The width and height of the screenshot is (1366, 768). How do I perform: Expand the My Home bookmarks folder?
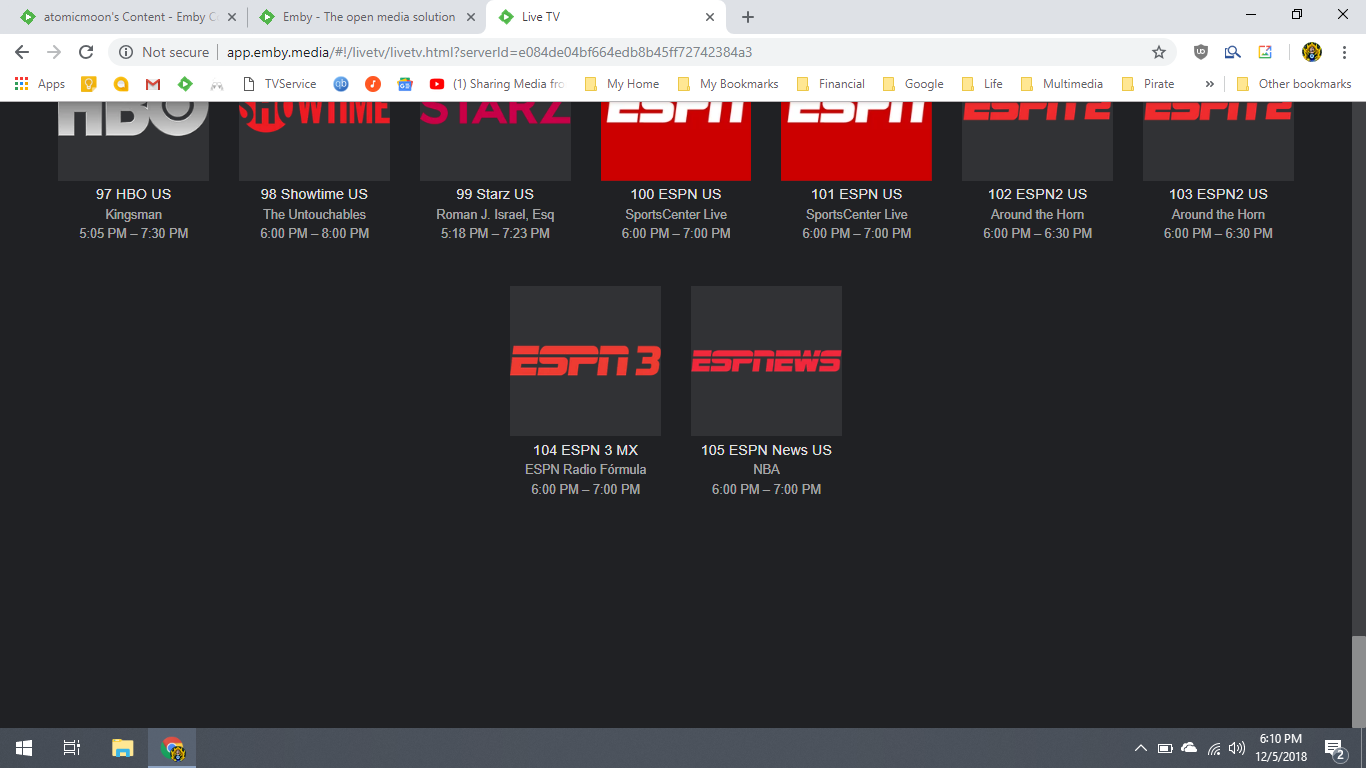pyautogui.click(x=622, y=84)
